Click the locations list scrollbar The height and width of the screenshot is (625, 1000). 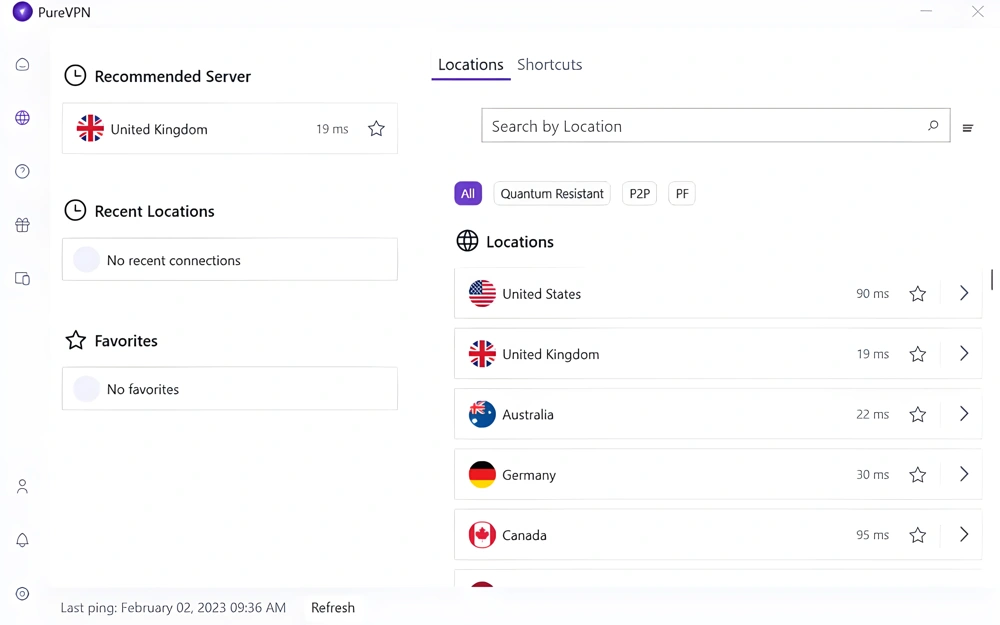(992, 279)
